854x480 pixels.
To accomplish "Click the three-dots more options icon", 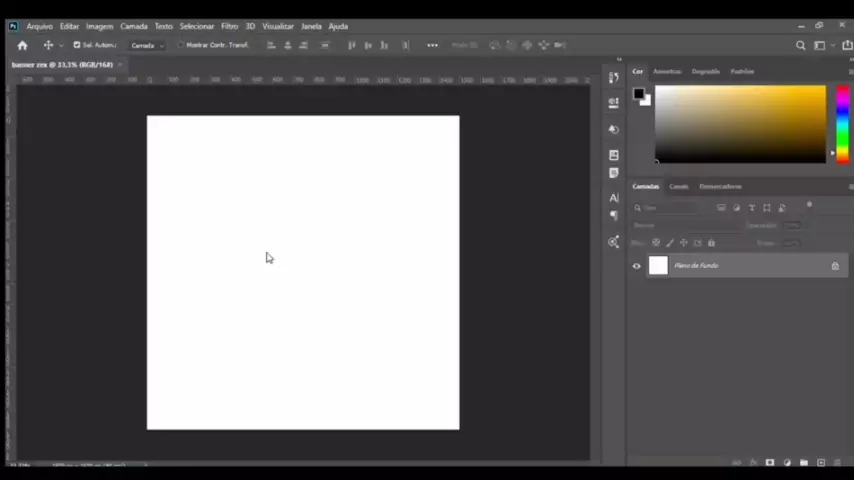I will point(432,45).
